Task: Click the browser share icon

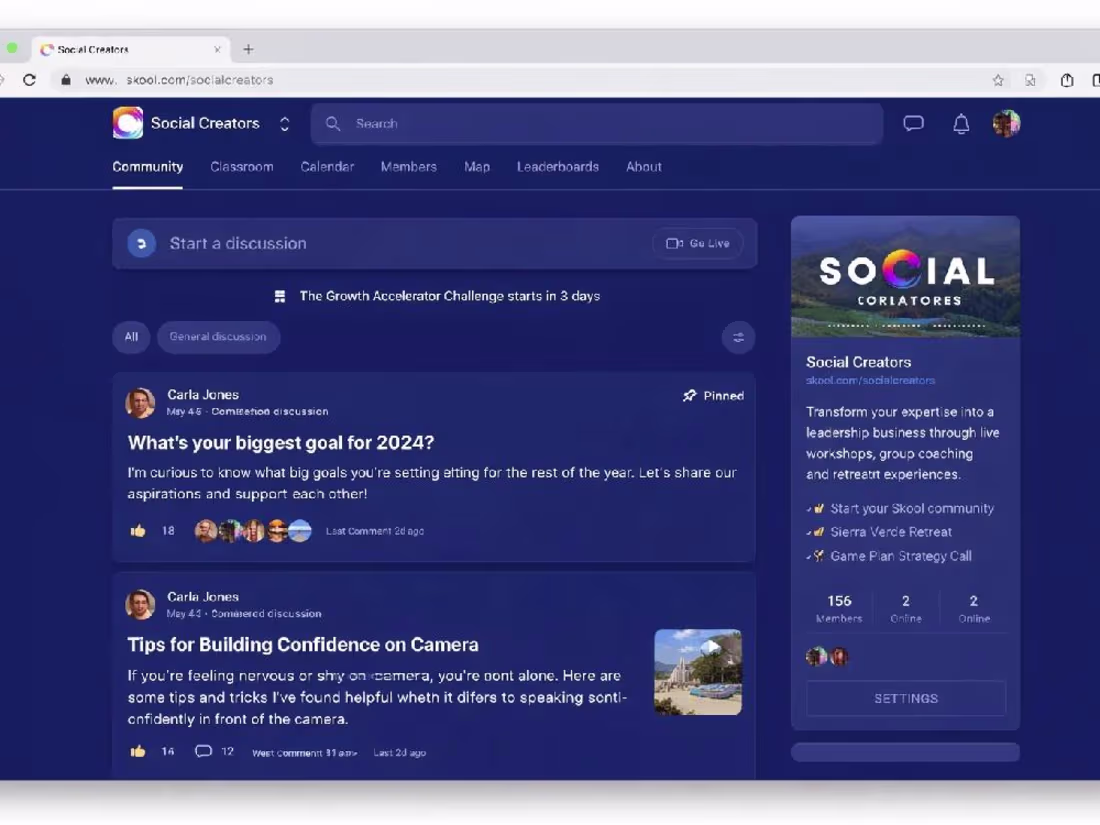Action: pos(1067,80)
